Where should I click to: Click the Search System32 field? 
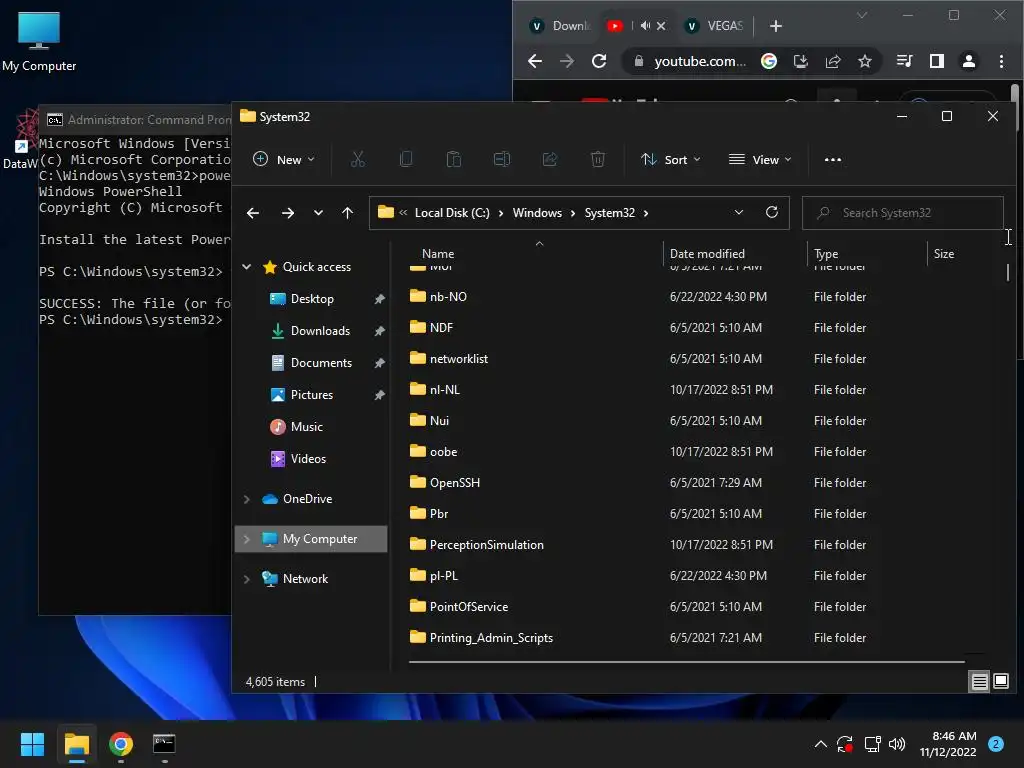pyautogui.click(x=903, y=213)
